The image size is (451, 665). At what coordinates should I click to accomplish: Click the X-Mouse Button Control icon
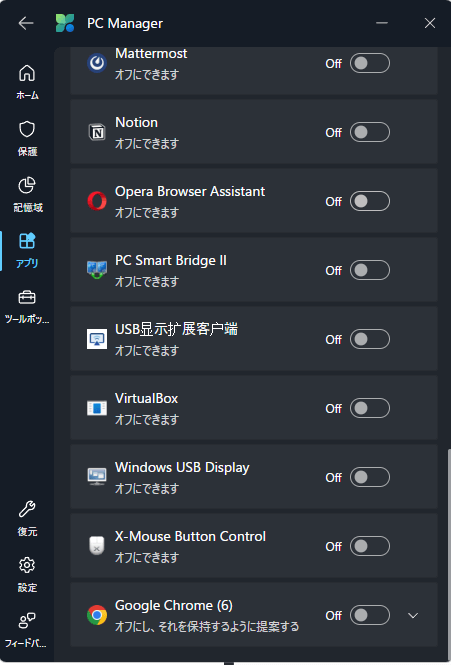point(97,546)
